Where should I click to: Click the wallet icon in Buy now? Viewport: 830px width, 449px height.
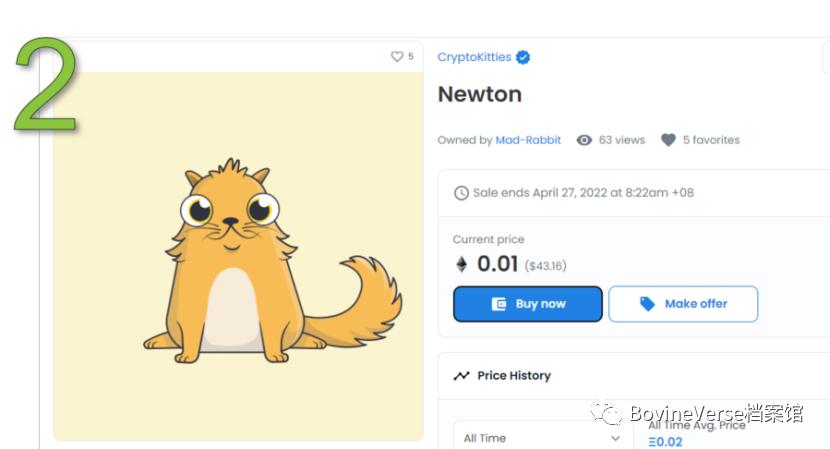coord(499,304)
